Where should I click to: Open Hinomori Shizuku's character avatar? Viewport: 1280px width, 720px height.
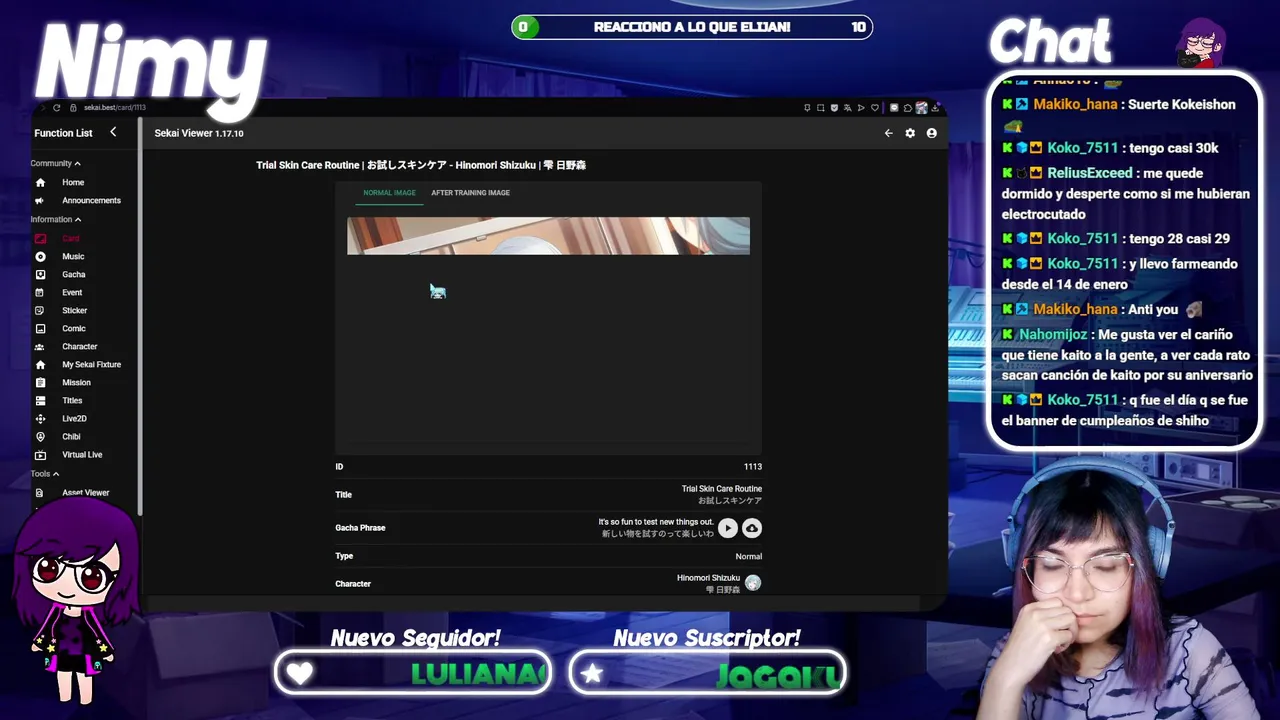(x=753, y=583)
